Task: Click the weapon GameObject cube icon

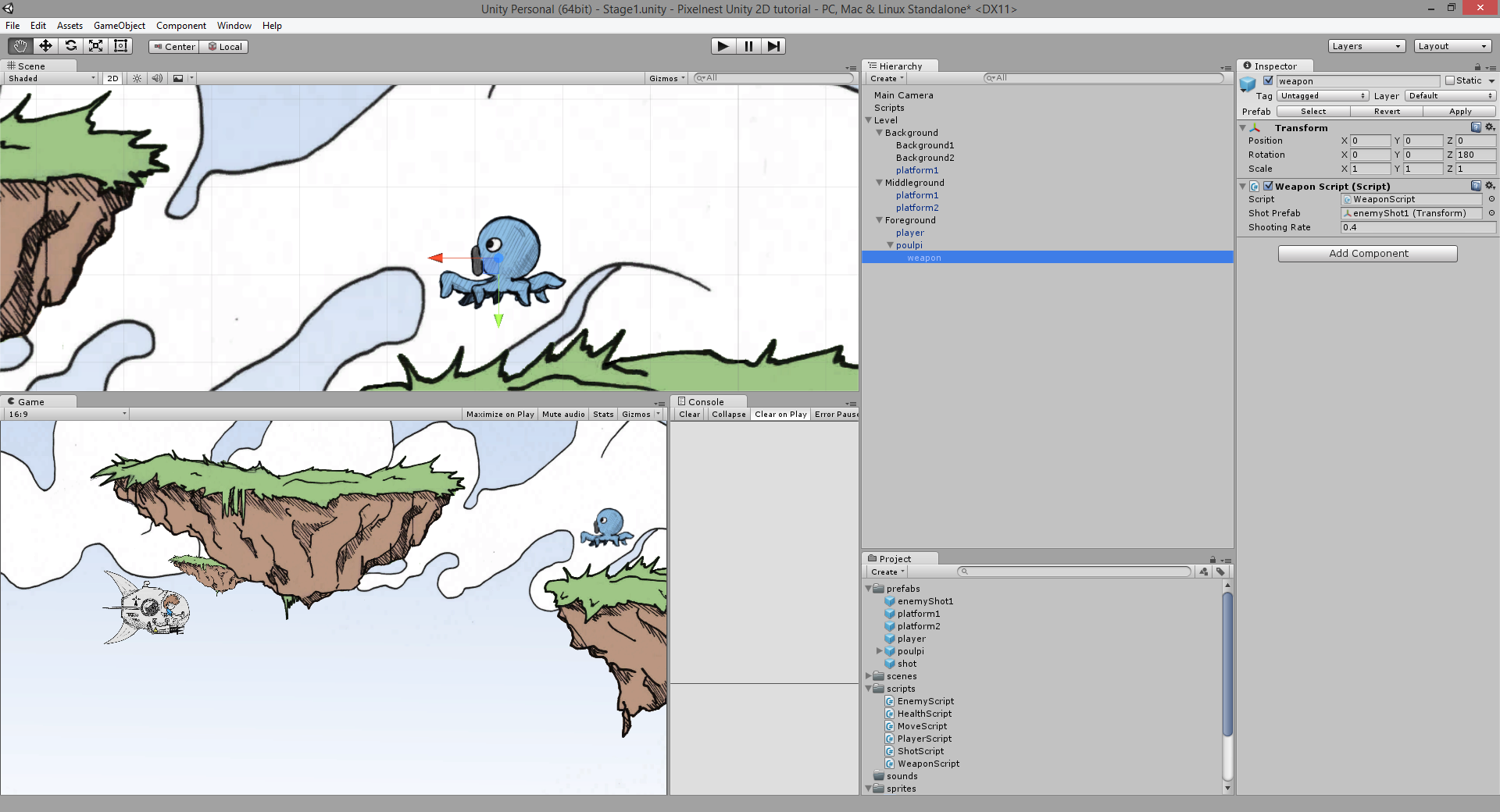Action: 1248,84
